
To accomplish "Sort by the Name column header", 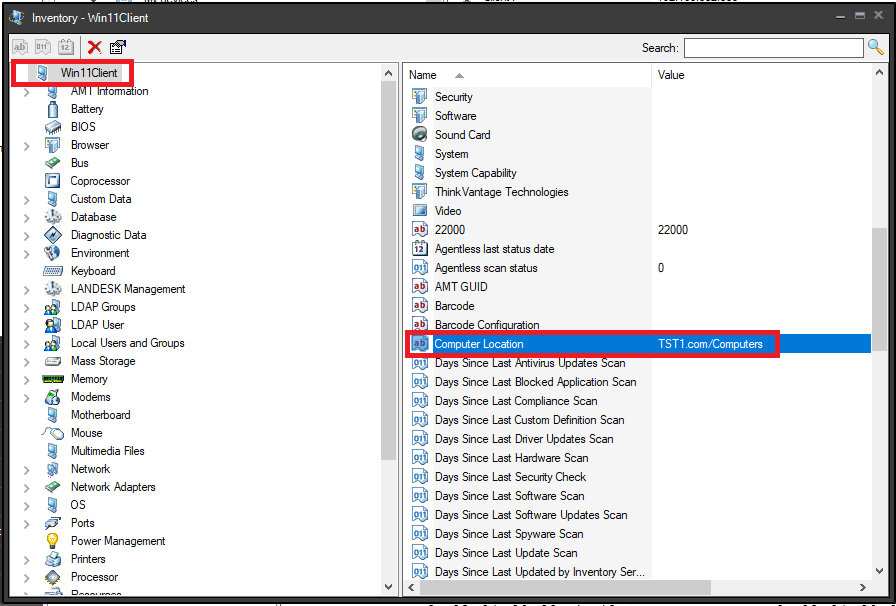I will pyautogui.click(x=423, y=75).
